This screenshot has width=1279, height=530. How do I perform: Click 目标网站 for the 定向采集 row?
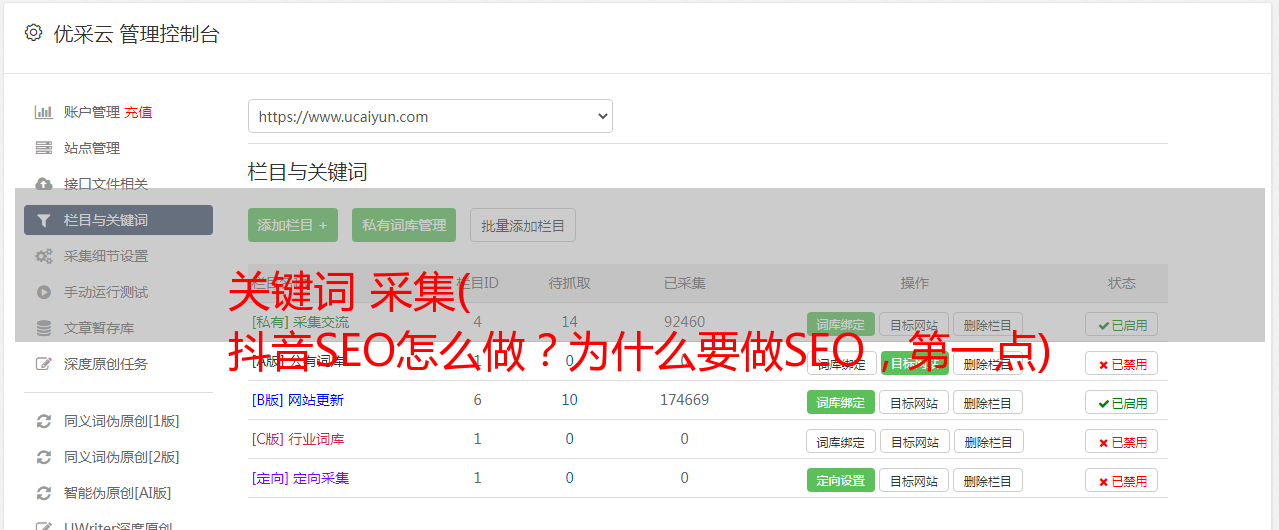point(914,480)
